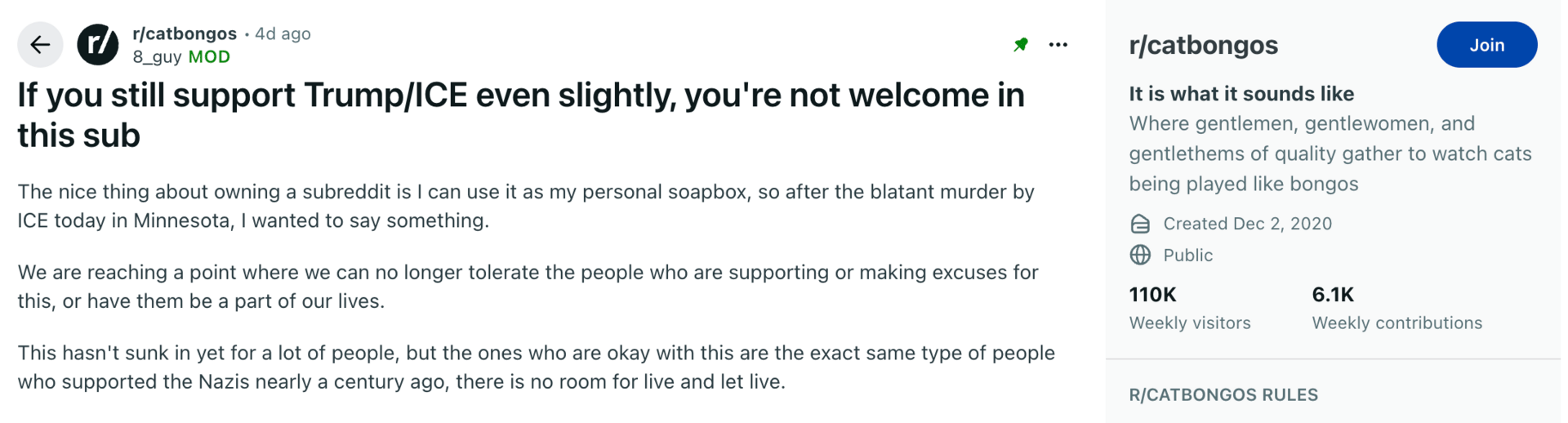Click the paragraph mentioning personal soapbox

[525, 206]
